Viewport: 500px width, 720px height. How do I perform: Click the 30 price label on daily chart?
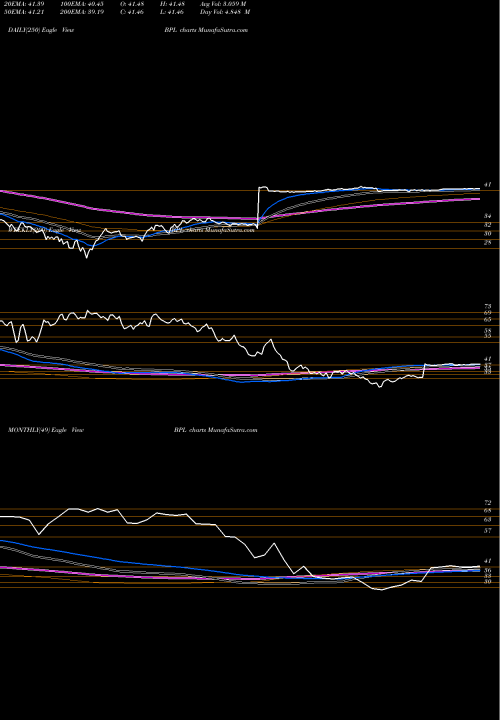(488, 233)
